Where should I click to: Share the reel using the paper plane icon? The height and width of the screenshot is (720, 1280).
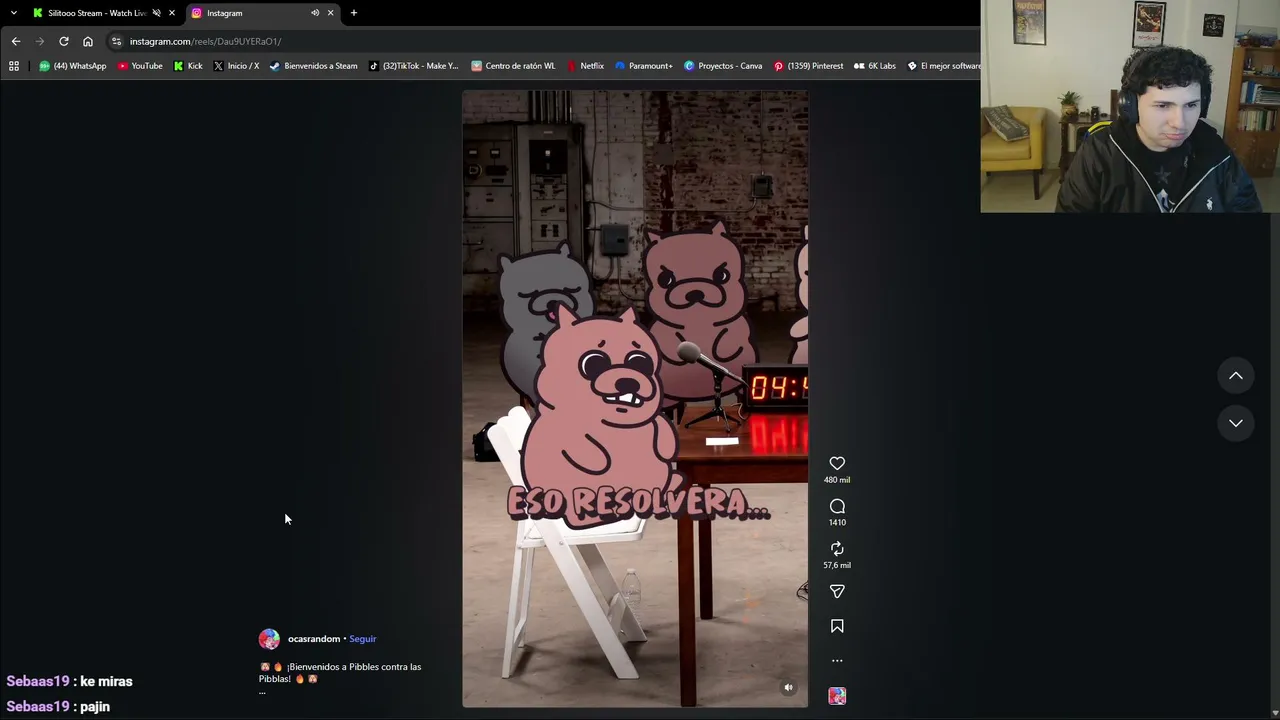click(837, 592)
